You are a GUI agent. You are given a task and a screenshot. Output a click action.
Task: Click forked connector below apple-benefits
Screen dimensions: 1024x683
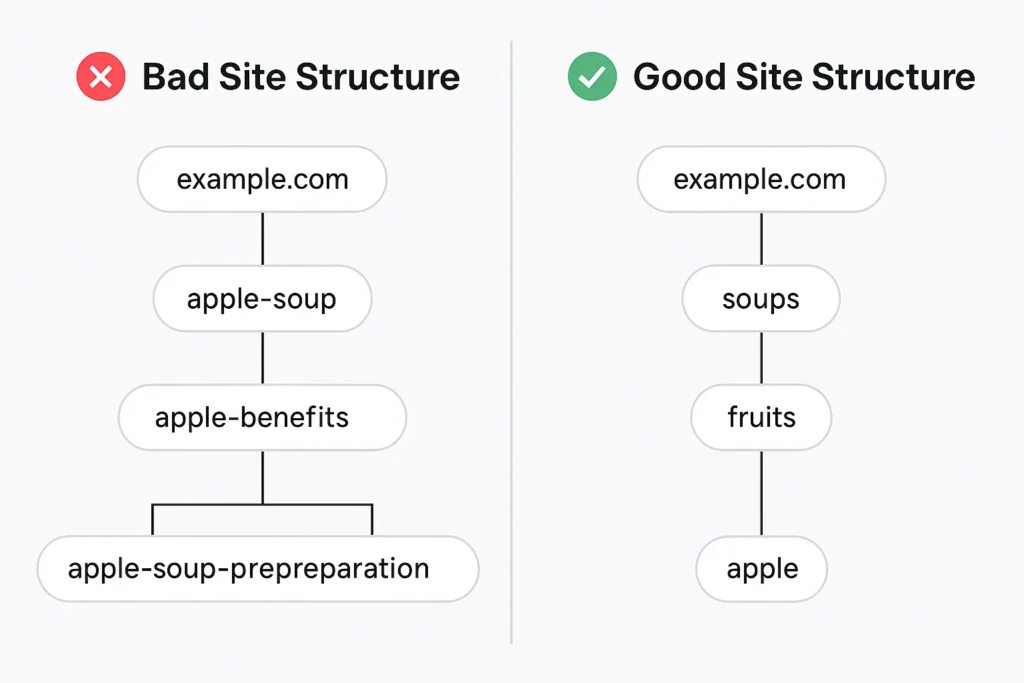point(263,493)
